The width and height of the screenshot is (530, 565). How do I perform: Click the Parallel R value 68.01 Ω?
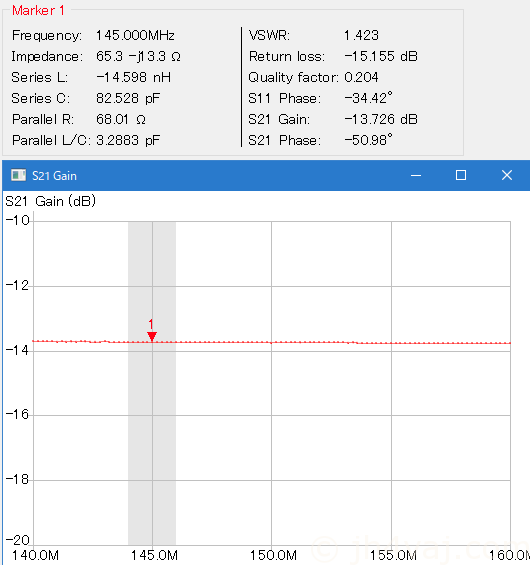pos(121,119)
